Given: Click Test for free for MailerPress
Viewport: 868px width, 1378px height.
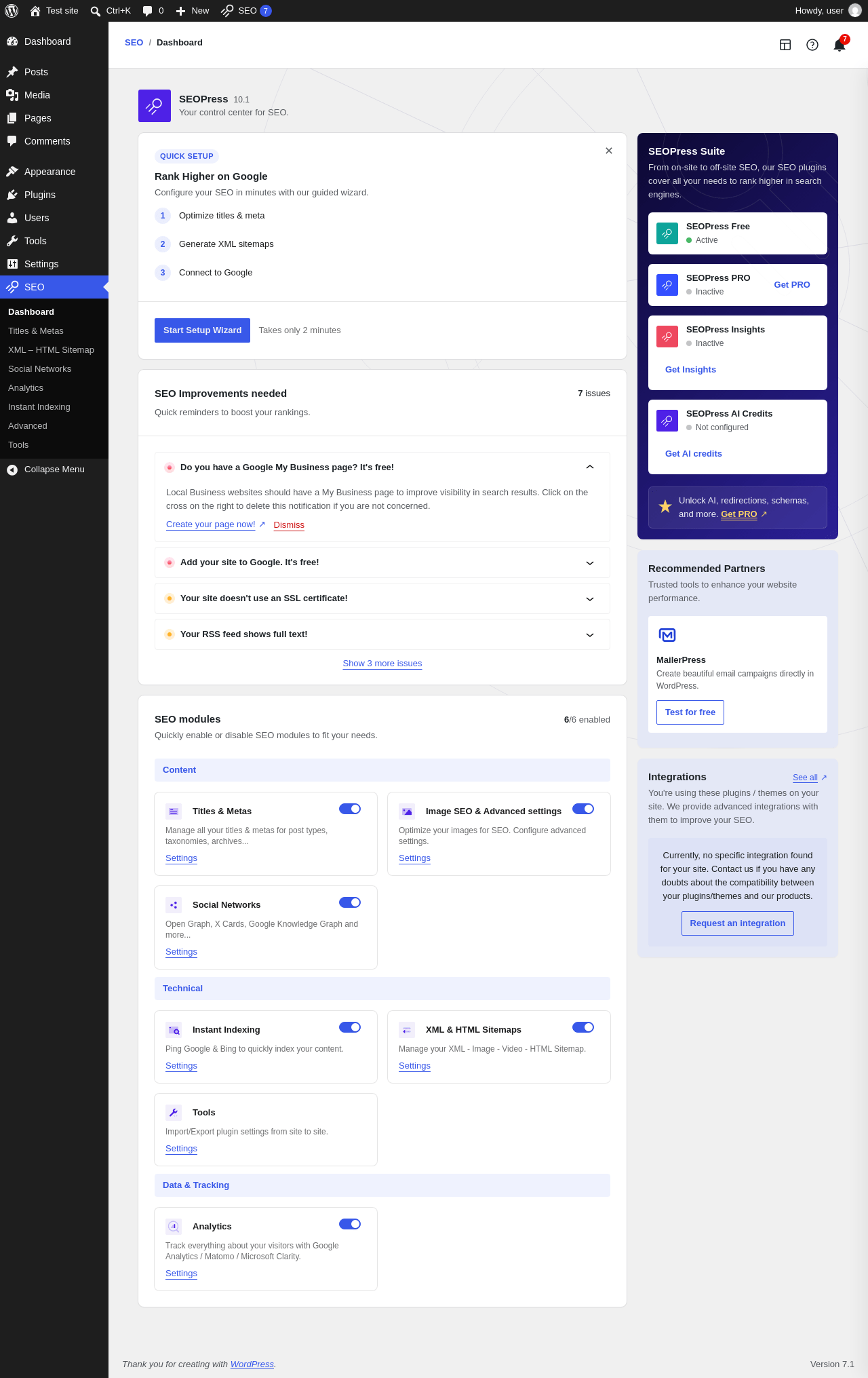Looking at the screenshot, I should point(690,712).
